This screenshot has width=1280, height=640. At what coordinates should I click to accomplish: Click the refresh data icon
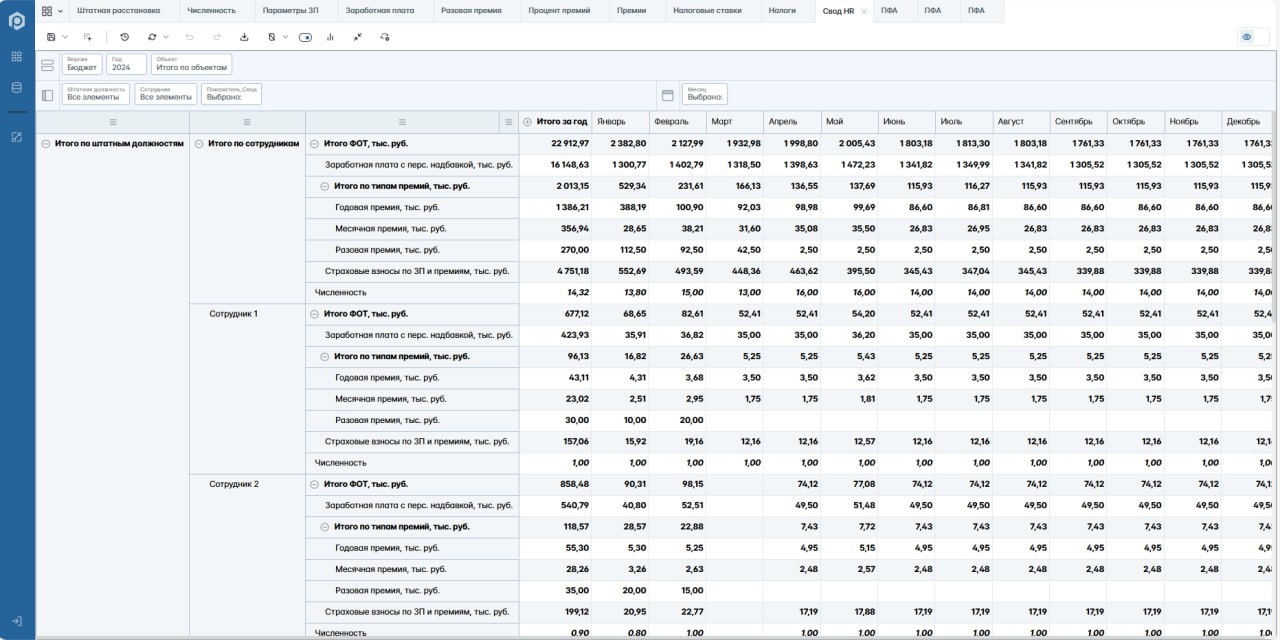tap(152, 37)
